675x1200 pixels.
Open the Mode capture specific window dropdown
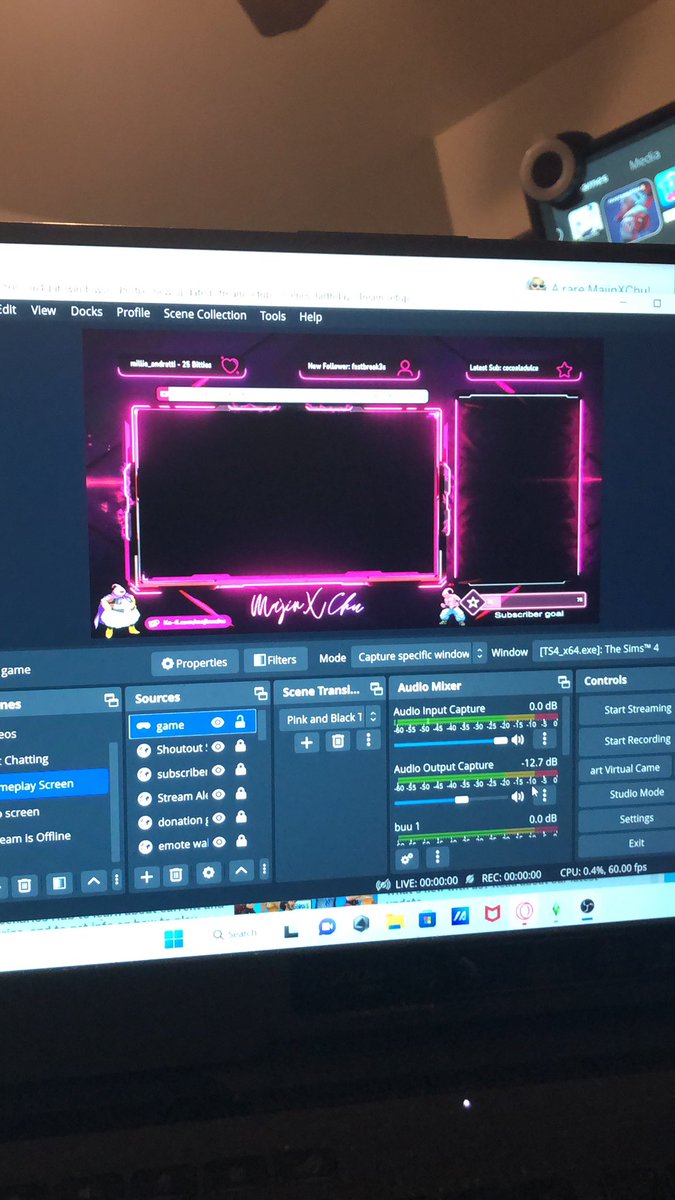pyautogui.click(x=419, y=654)
